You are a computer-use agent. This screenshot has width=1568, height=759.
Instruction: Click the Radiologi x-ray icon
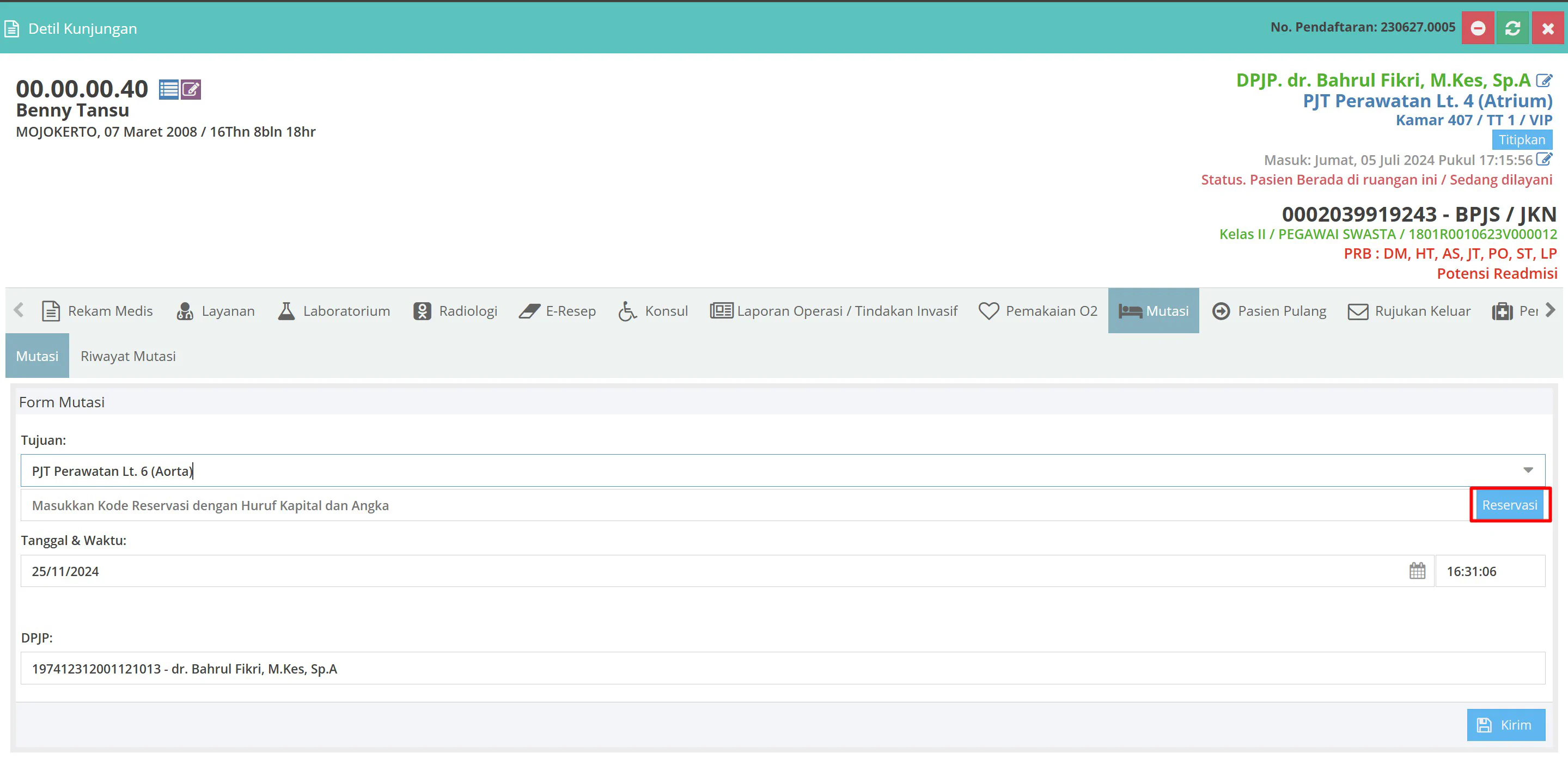tap(422, 311)
